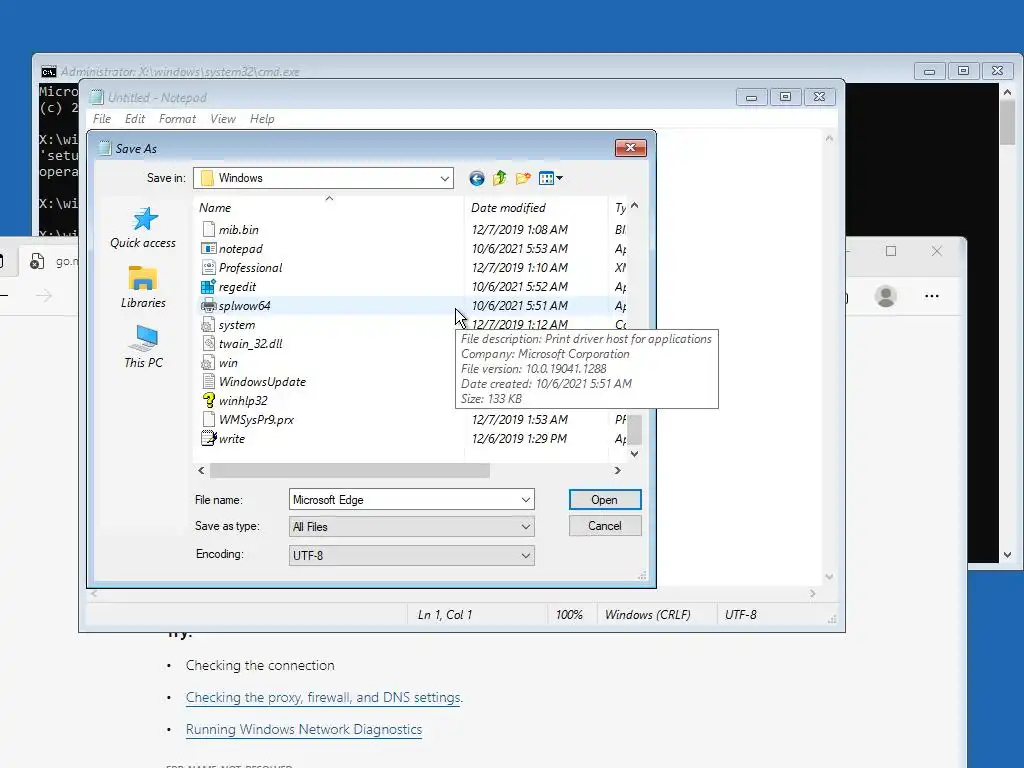Click the cmd window title bar icon

tap(48, 72)
